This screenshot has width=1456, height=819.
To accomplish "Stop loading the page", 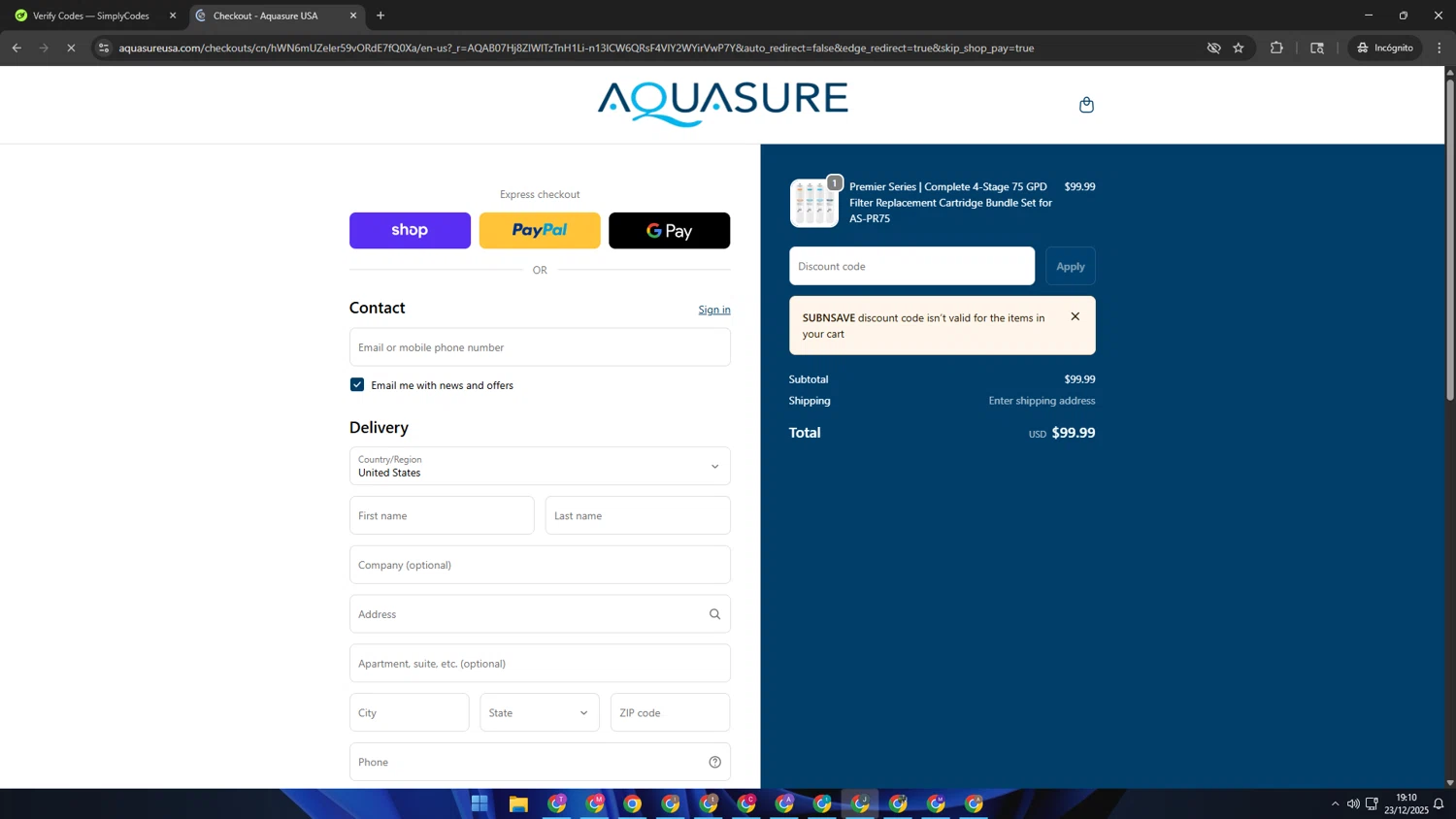I will tap(71, 48).
